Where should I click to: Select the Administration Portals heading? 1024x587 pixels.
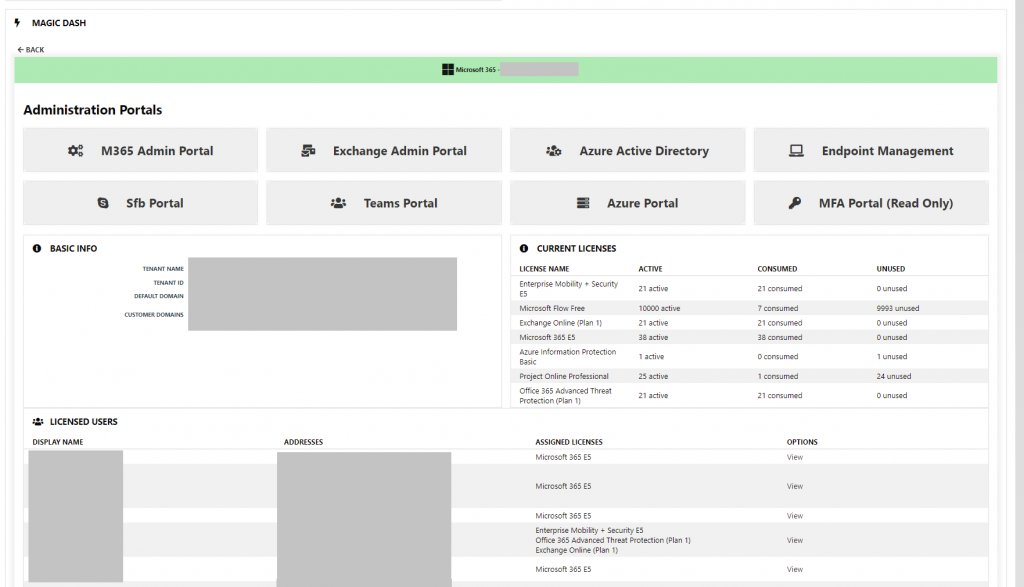pyautogui.click(x=93, y=110)
